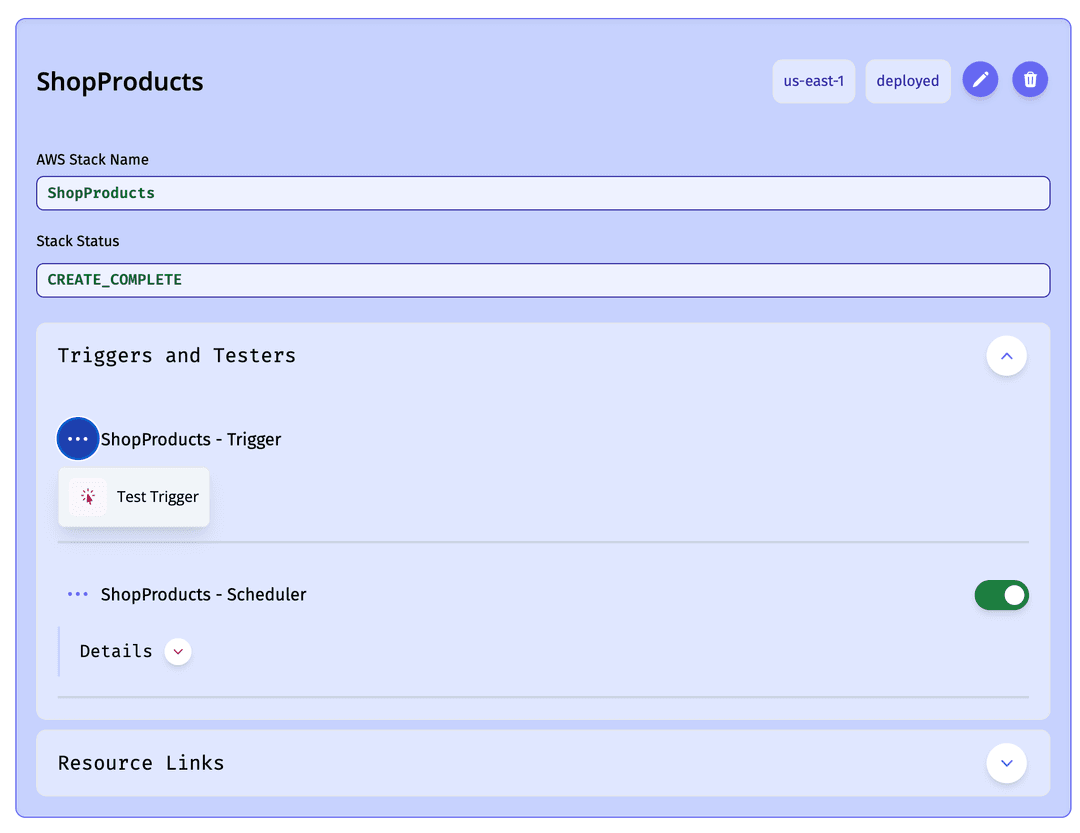Click the "ShopProducts - Trigger" label

[191, 440]
